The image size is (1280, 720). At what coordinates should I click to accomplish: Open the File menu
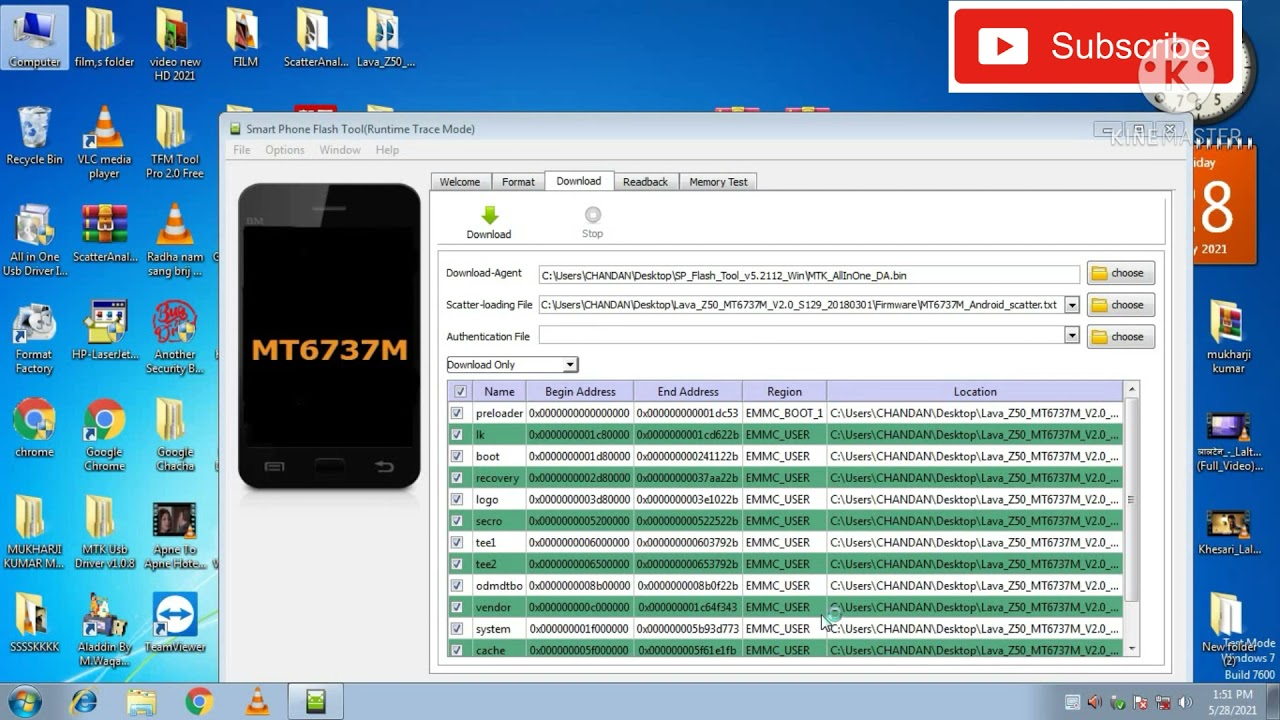pyautogui.click(x=242, y=150)
